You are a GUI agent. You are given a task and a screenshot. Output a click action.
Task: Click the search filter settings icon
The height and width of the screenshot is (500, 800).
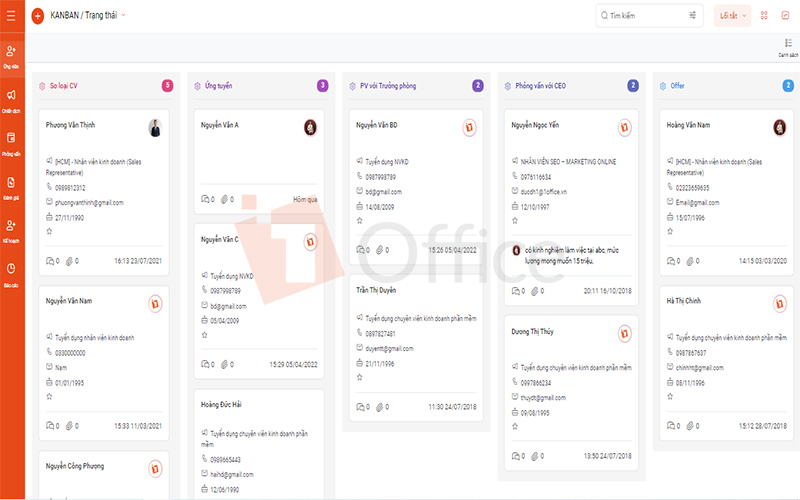pos(692,15)
